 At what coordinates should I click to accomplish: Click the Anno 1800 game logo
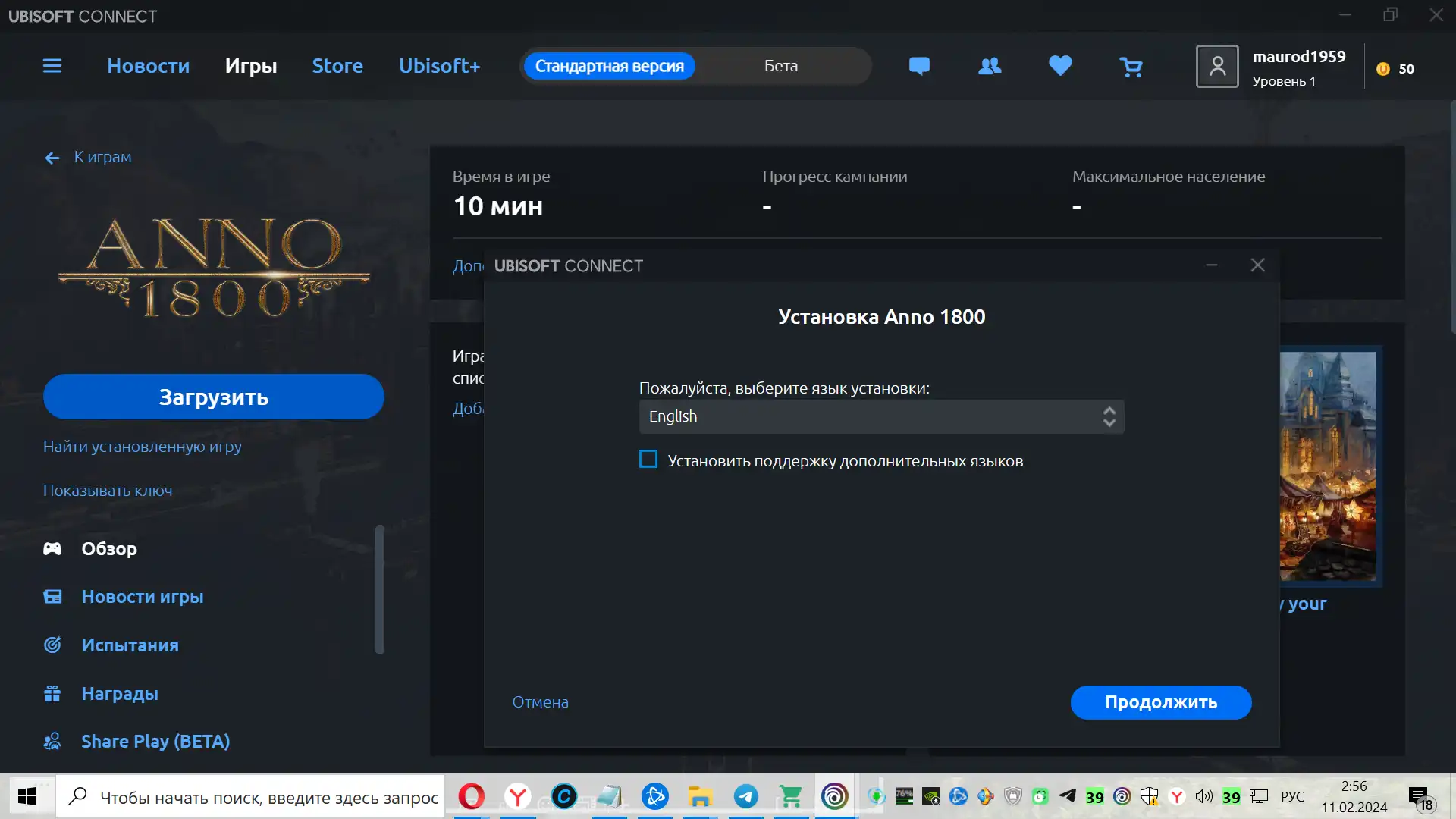pos(214,268)
